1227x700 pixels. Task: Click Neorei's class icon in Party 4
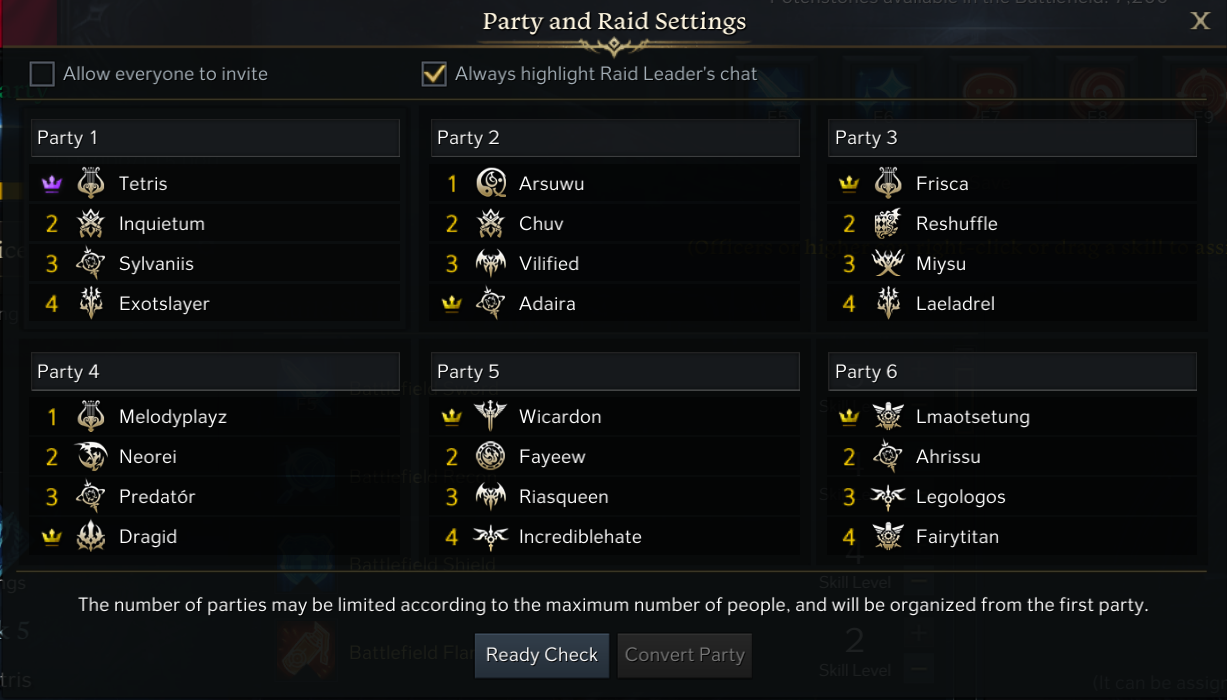coord(91,457)
